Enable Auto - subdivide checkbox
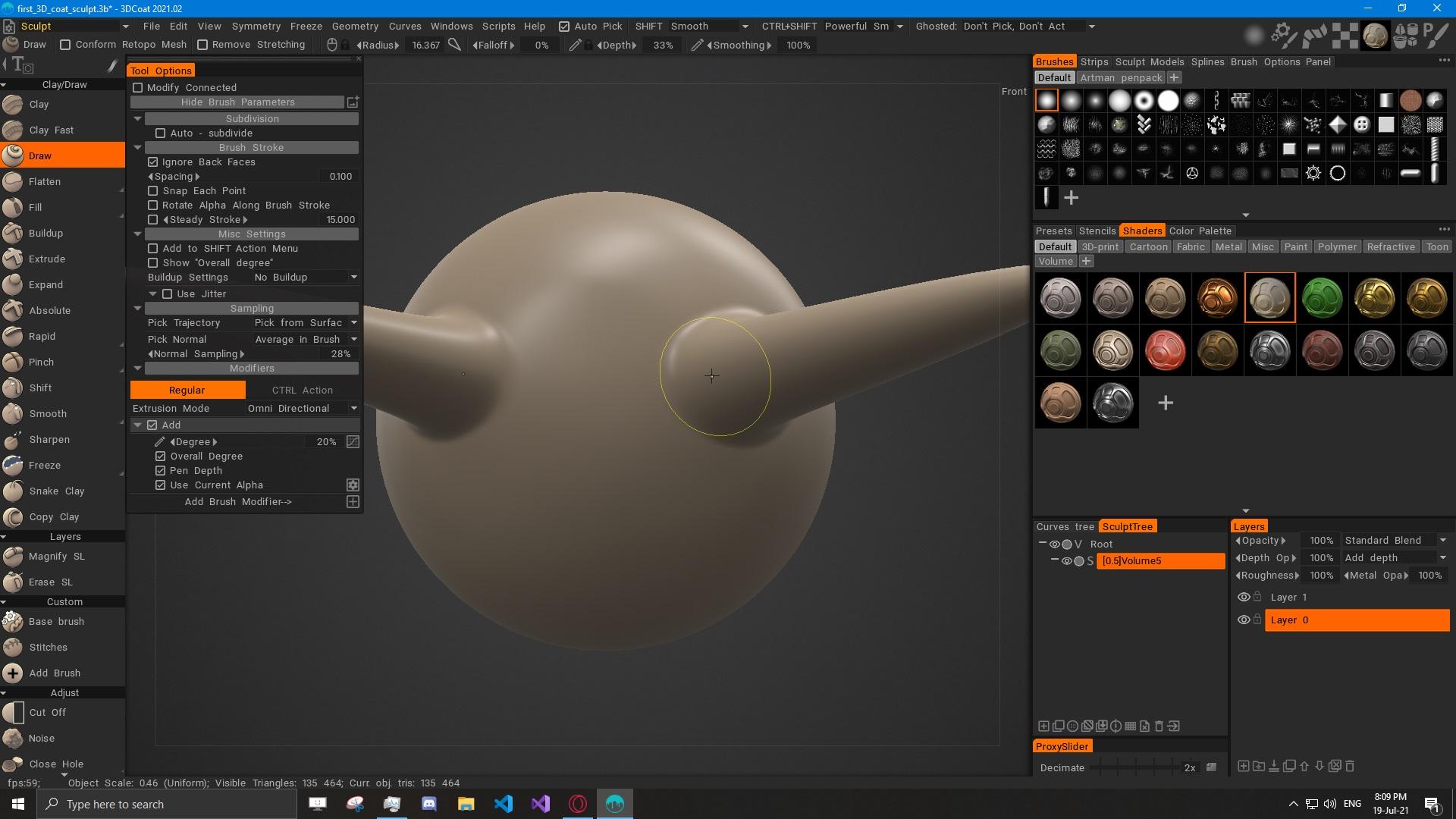The height and width of the screenshot is (819, 1456). click(x=161, y=133)
